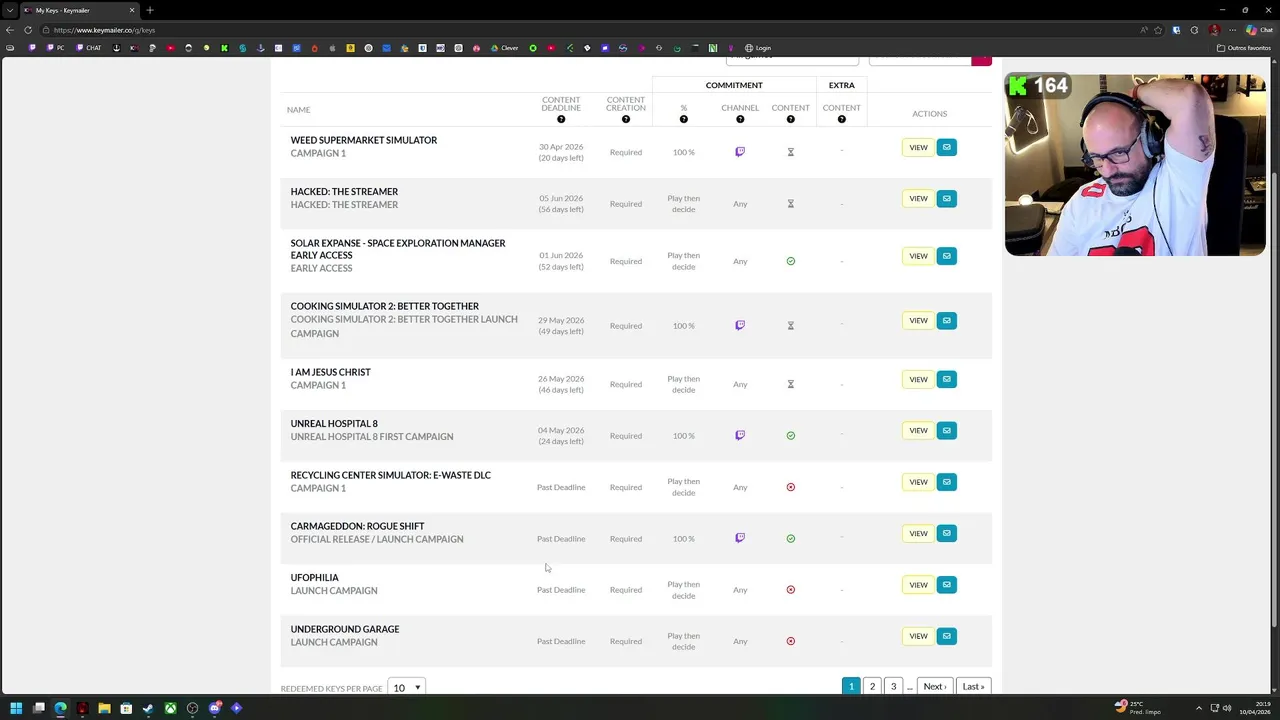Click Twitch channel icon for Cooking Simulator 2
Screen dimensions: 1280x720
[740, 325]
